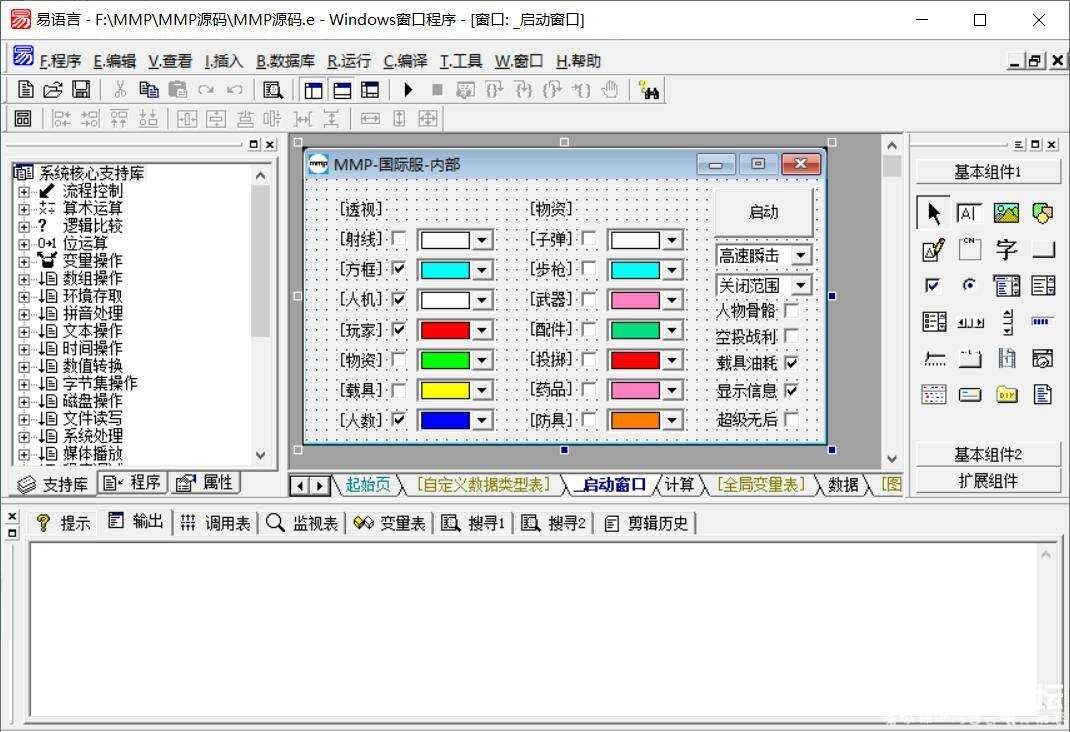
Task: Click the 扩展组件 button
Action: click(987, 481)
